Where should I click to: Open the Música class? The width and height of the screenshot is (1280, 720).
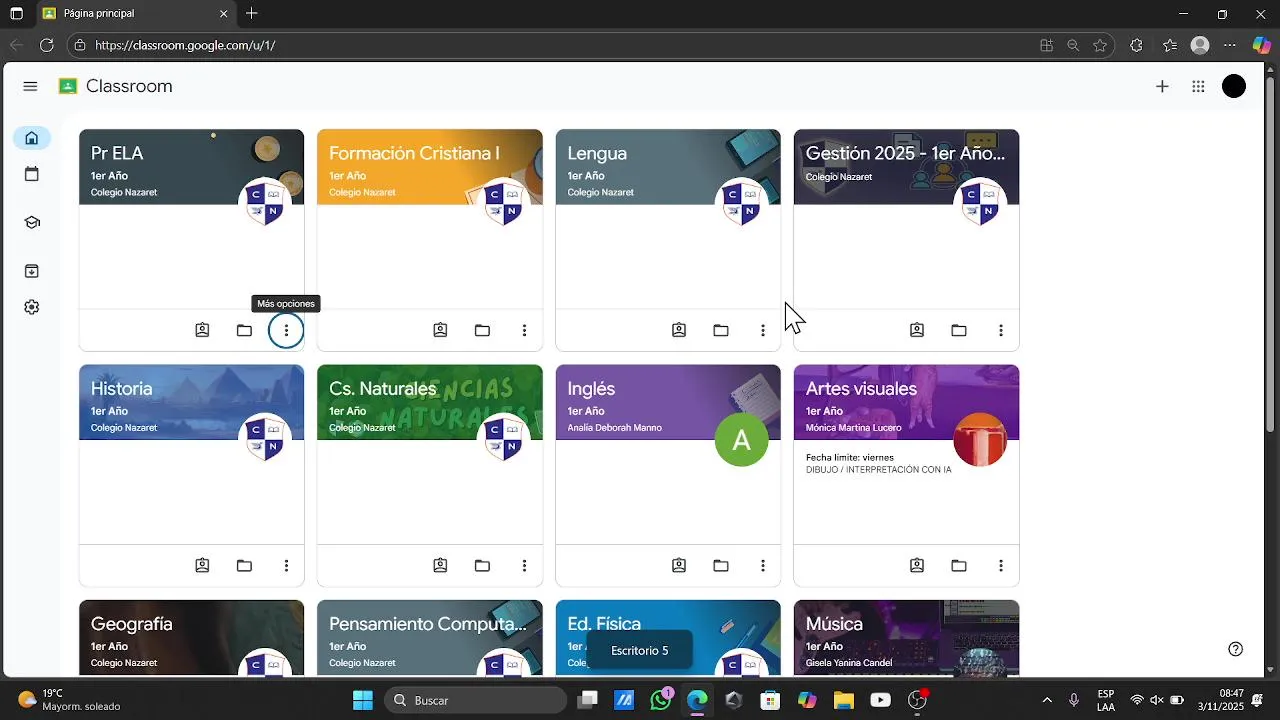pyautogui.click(x=834, y=623)
